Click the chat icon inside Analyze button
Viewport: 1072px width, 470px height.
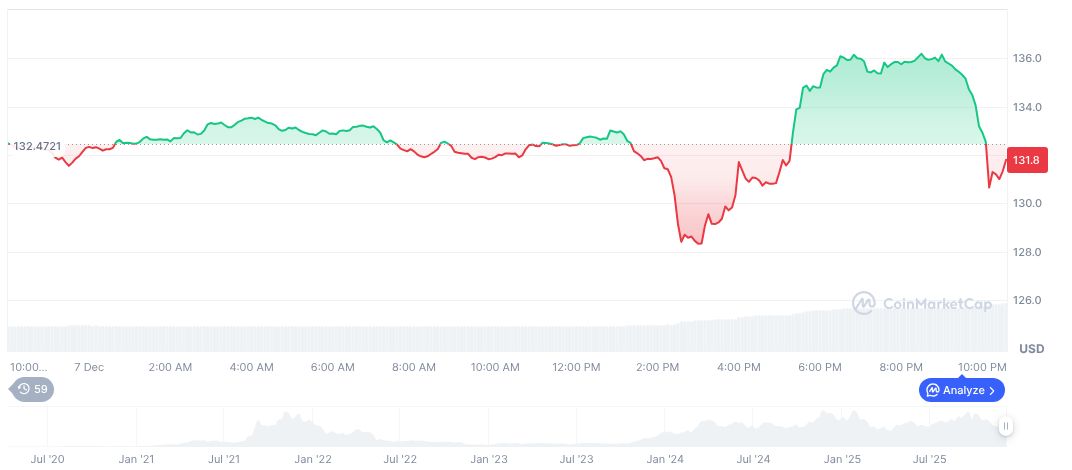click(x=933, y=390)
